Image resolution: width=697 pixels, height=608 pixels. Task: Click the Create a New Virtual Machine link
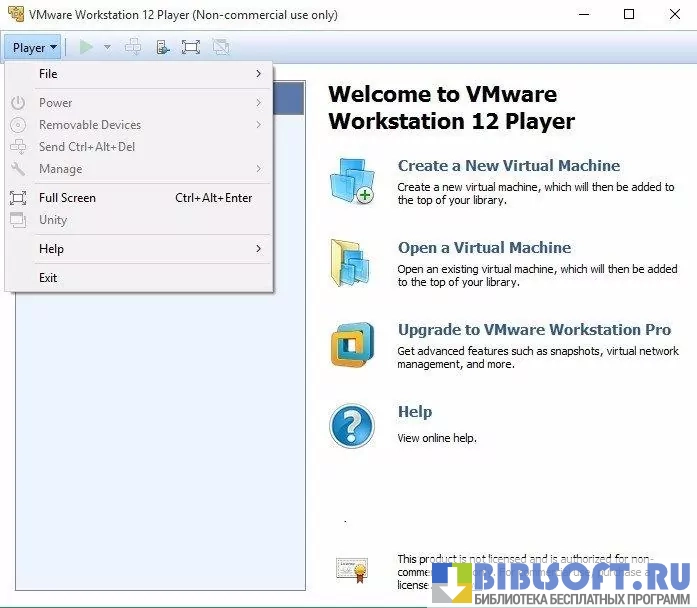(508, 166)
